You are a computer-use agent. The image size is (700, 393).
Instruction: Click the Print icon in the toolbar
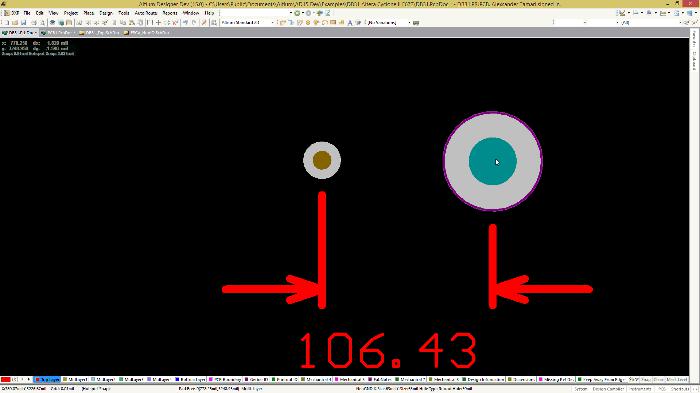[x=33, y=22]
